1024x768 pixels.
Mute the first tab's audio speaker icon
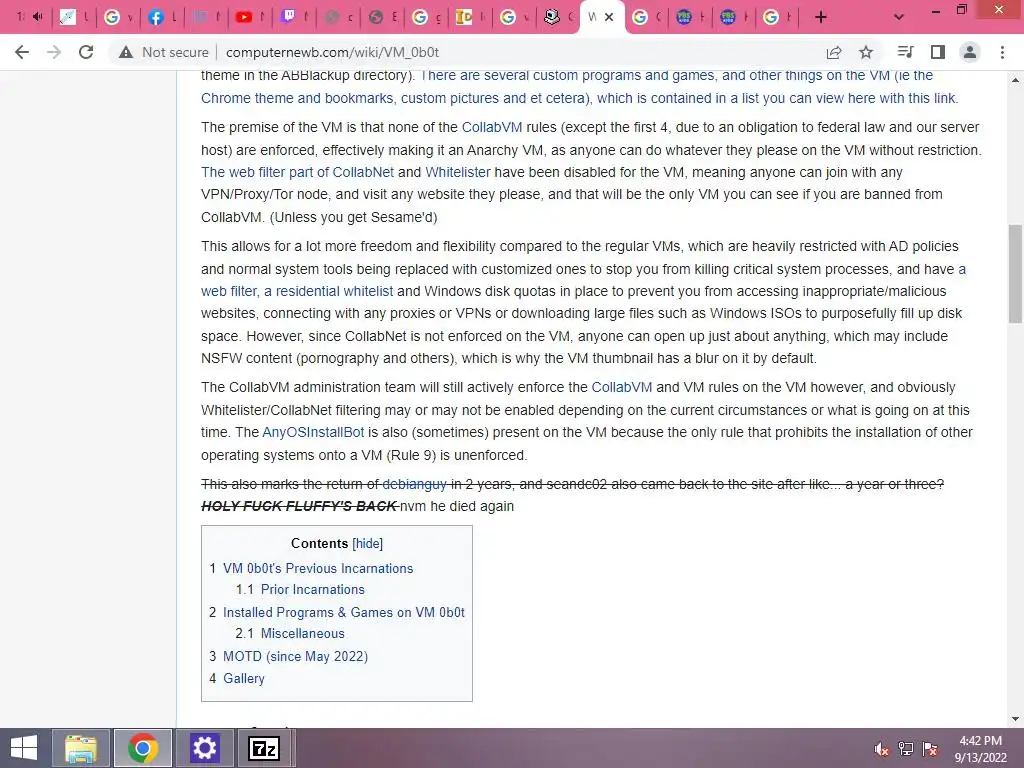38,17
